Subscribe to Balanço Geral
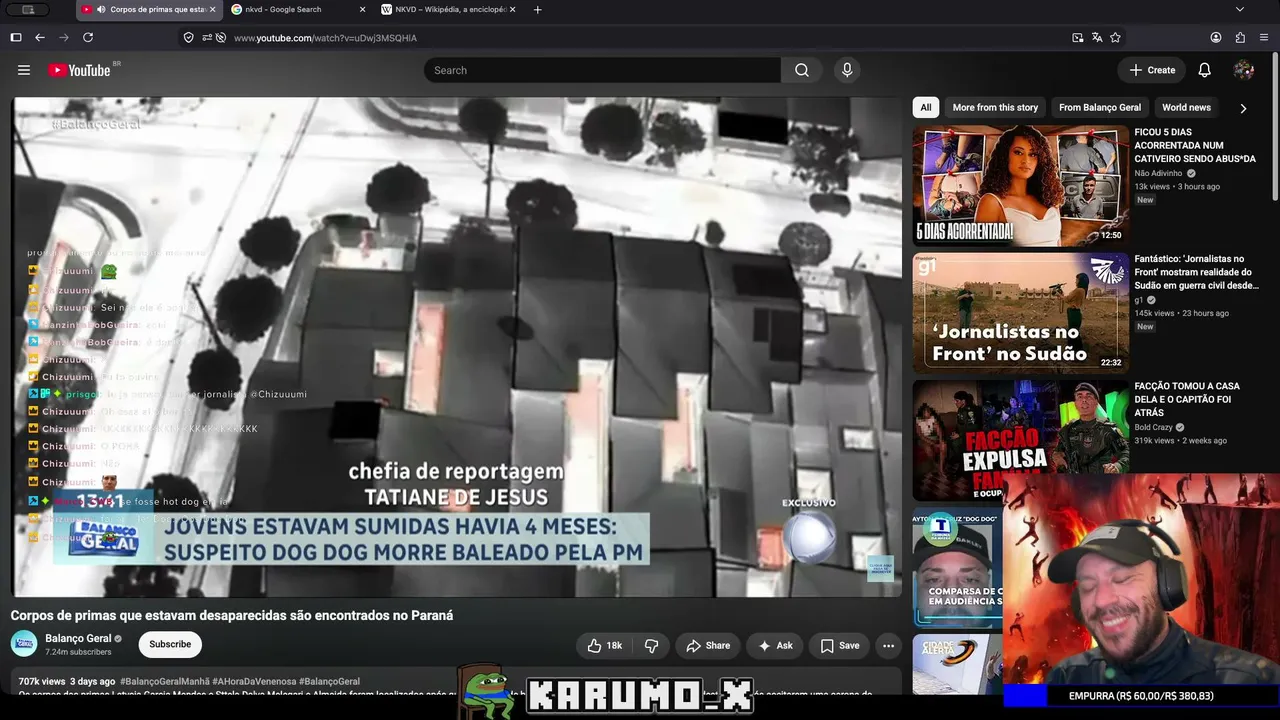Screen dimensions: 1280x720 tap(170, 645)
